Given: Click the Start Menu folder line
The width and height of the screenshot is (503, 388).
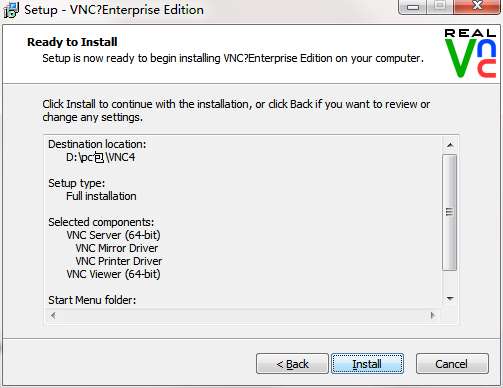Looking at the screenshot, I should click(92, 300).
